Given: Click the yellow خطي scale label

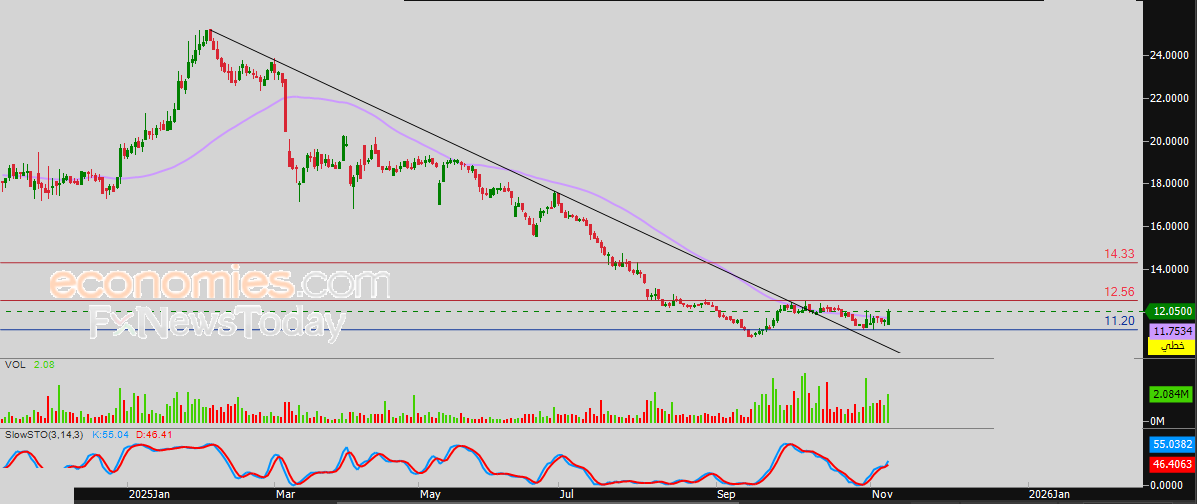Looking at the screenshot, I should coord(1171,347).
